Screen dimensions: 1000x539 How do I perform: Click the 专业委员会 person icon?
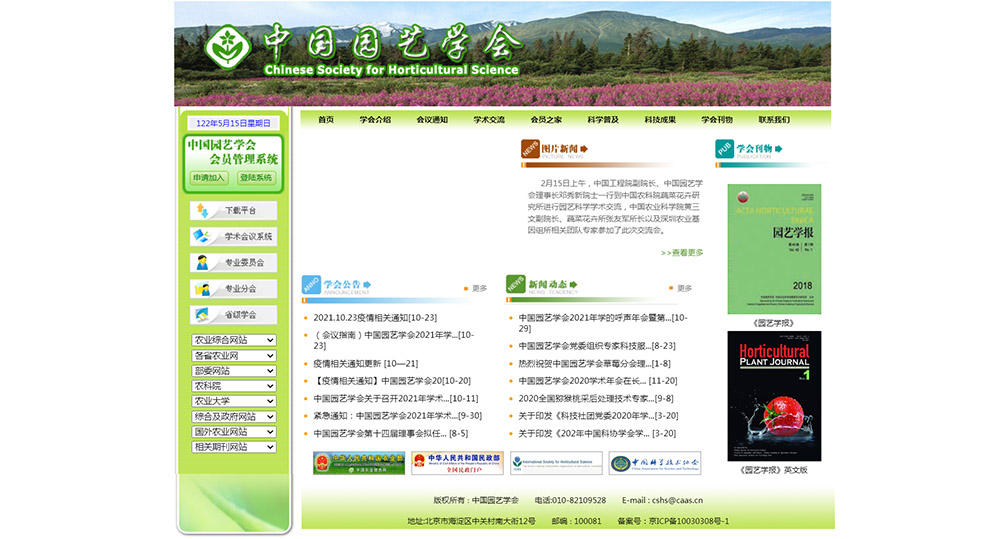pyautogui.click(x=202, y=262)
